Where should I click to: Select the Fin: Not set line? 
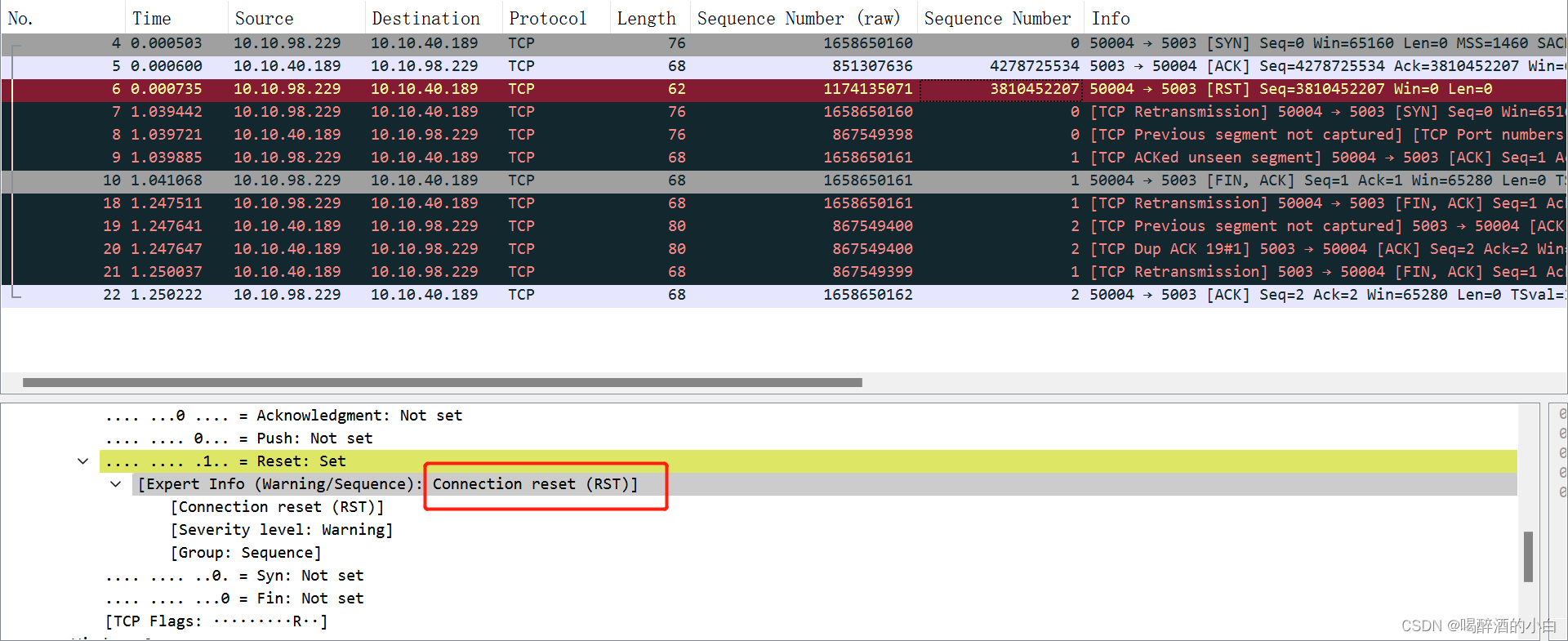[x=234, y=599]
